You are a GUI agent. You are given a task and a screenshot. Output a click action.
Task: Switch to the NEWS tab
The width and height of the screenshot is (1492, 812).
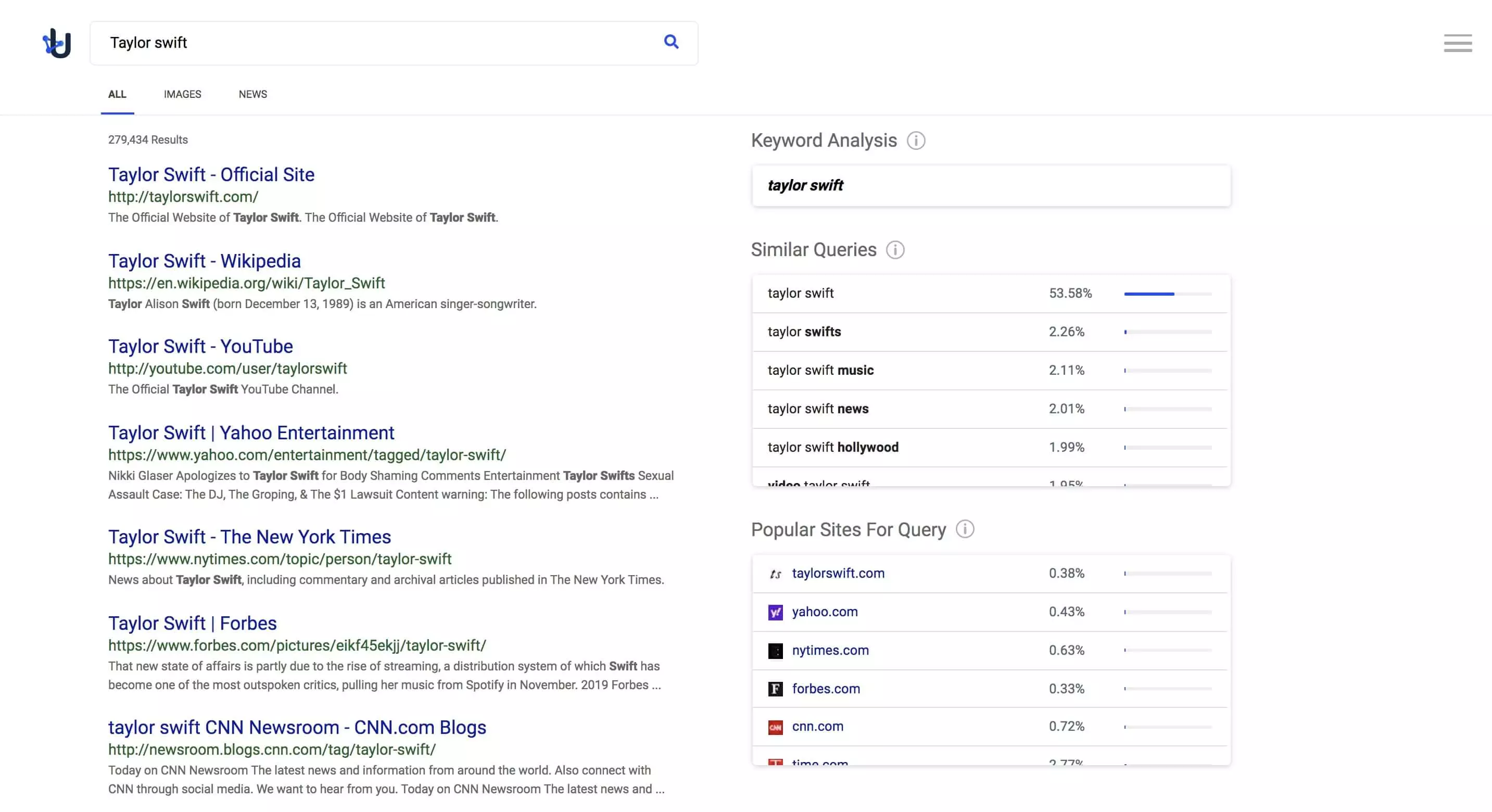tap(252, 94)
